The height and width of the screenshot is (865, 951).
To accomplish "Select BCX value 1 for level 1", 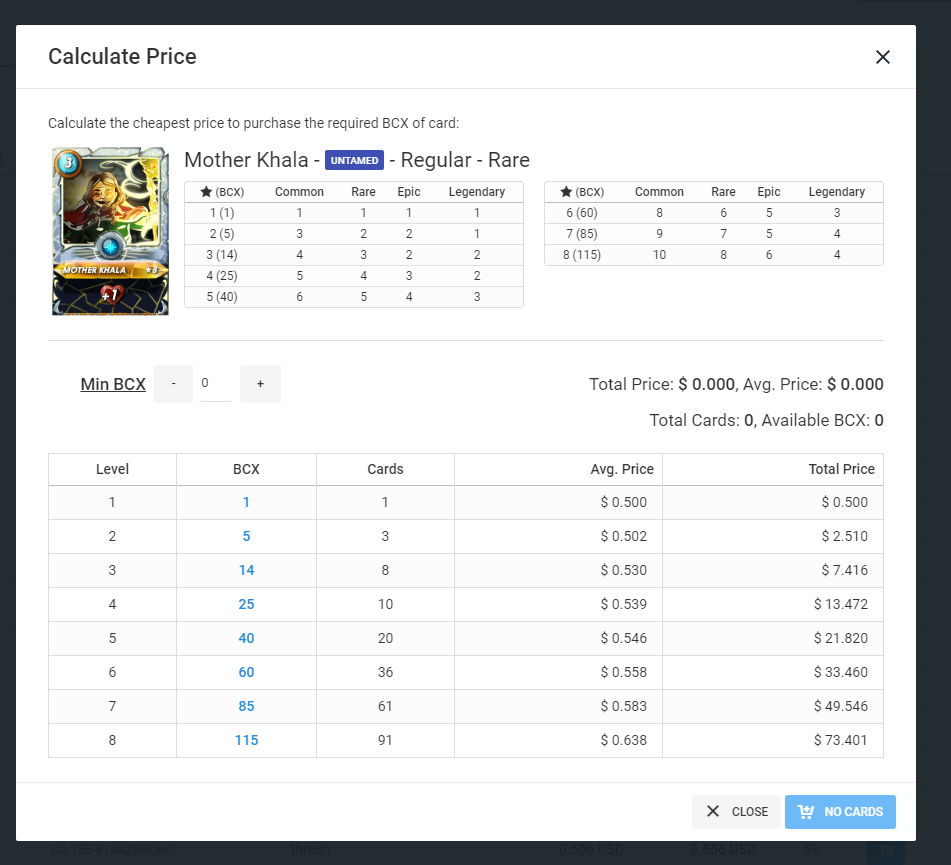I will [x=246, y=503].
